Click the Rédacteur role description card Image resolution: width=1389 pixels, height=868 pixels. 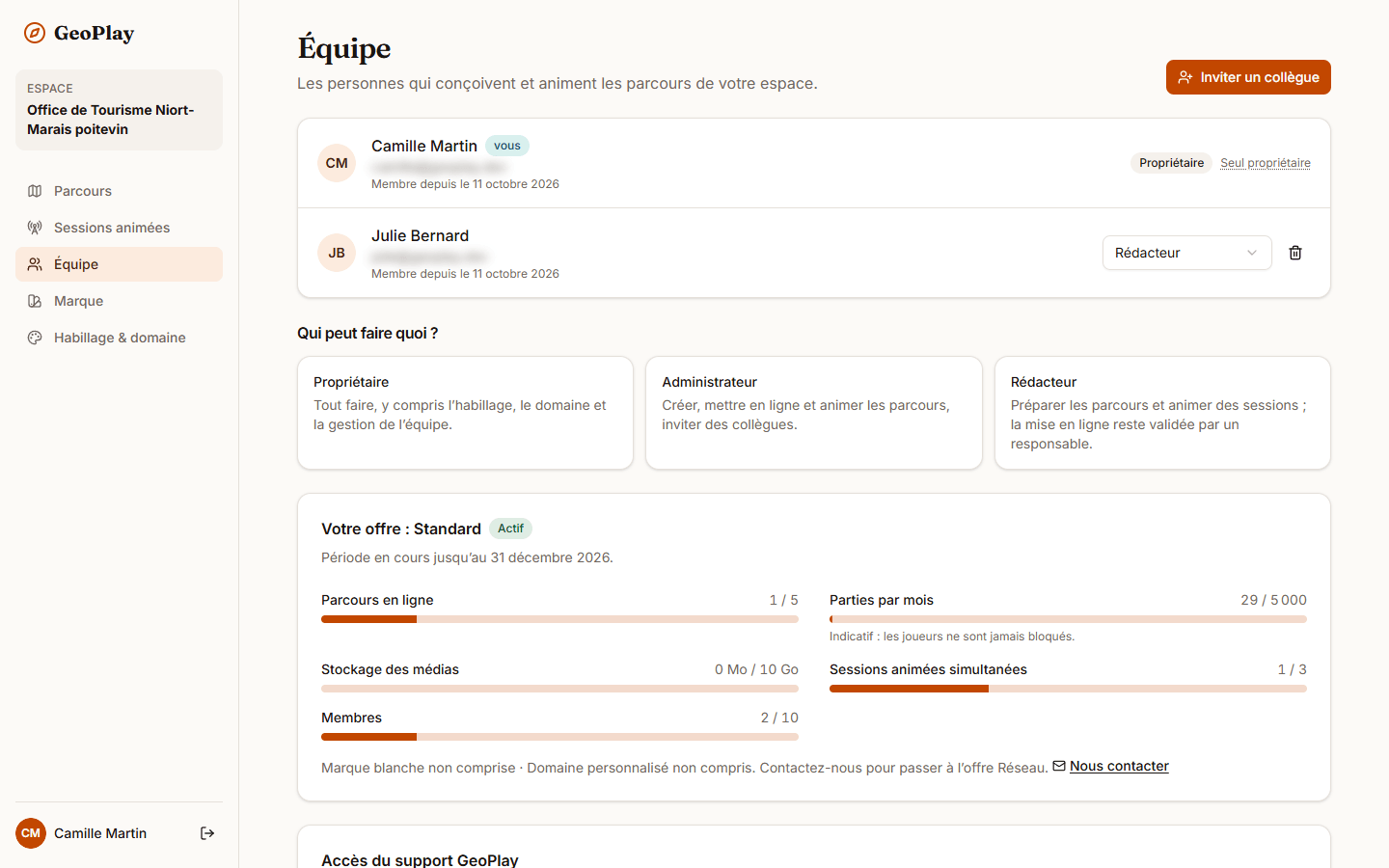1162,413
